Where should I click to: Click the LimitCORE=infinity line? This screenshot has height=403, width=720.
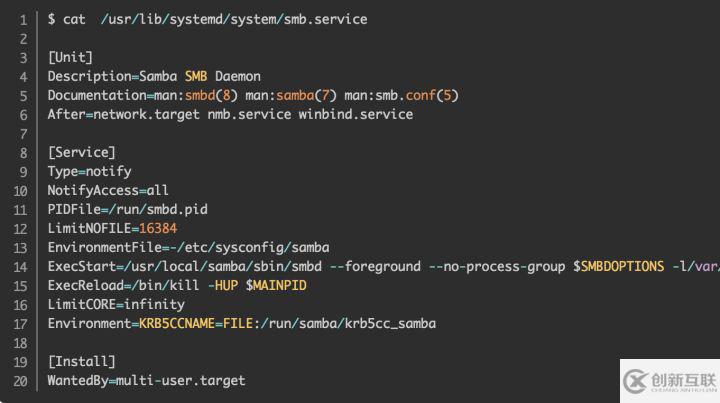pos(116,305)
